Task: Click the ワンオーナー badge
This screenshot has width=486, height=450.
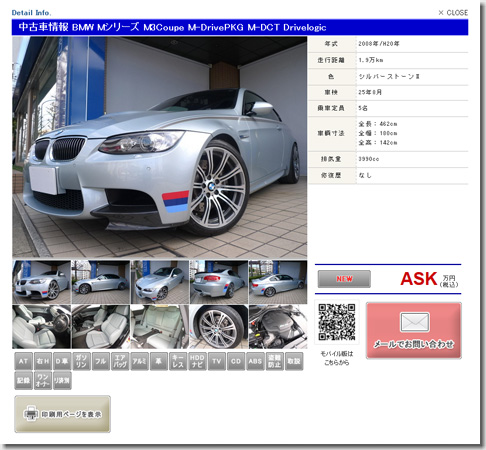Action: (x=43, y=380)
